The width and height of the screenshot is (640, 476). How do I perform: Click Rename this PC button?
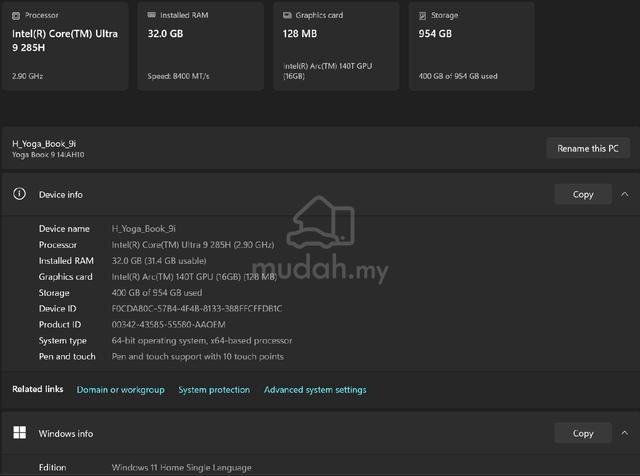pyautogui.click(x=588, y=148)
